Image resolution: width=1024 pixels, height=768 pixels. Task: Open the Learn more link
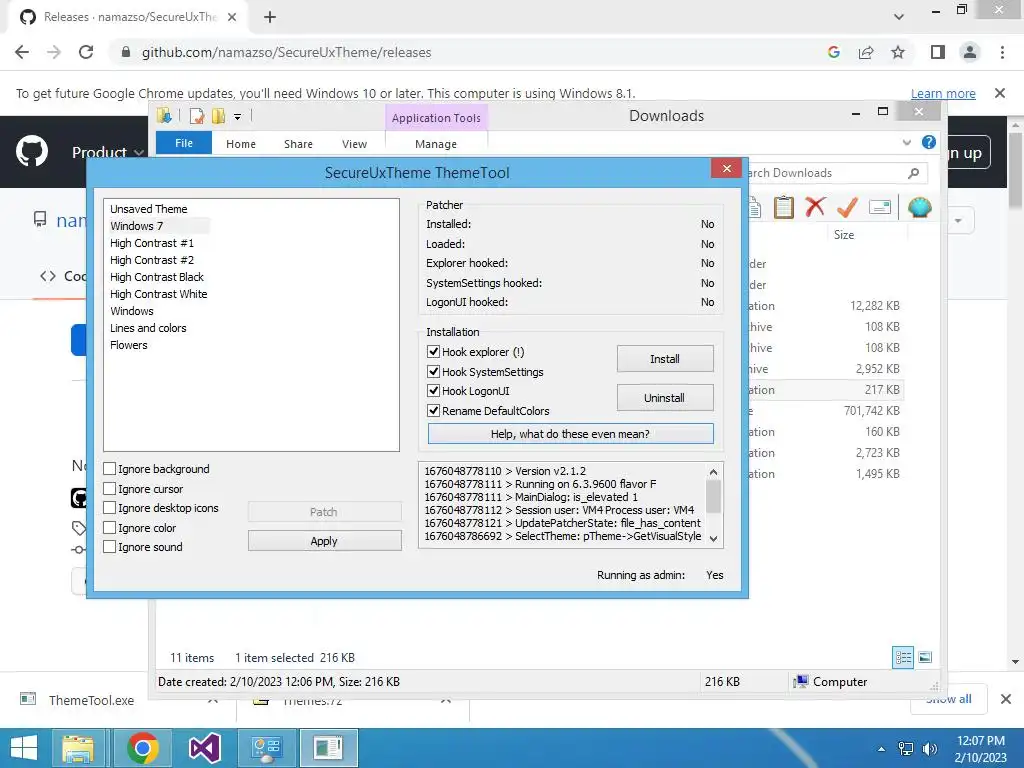[x=943, y=93]
